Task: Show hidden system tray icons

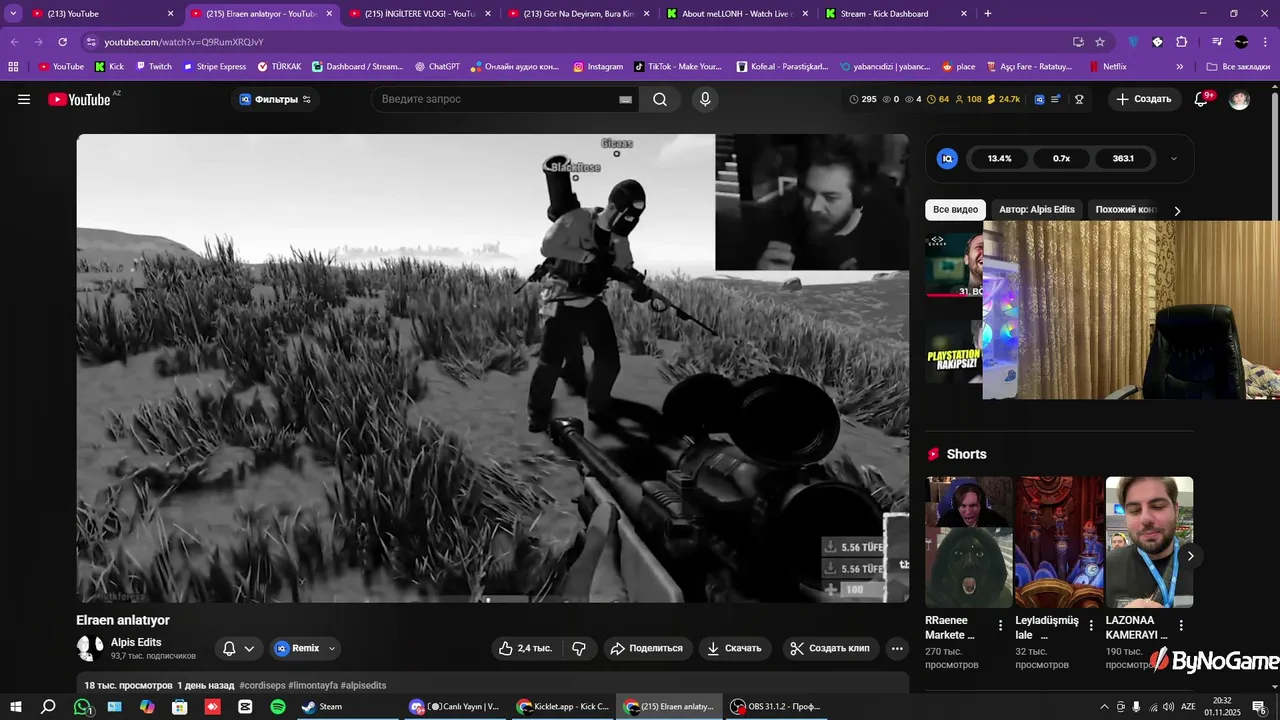Action: 1104,706
